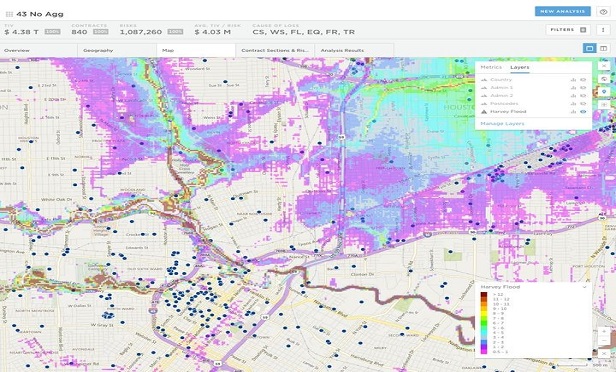Open the Manage Layers link

tap(502, 123)
